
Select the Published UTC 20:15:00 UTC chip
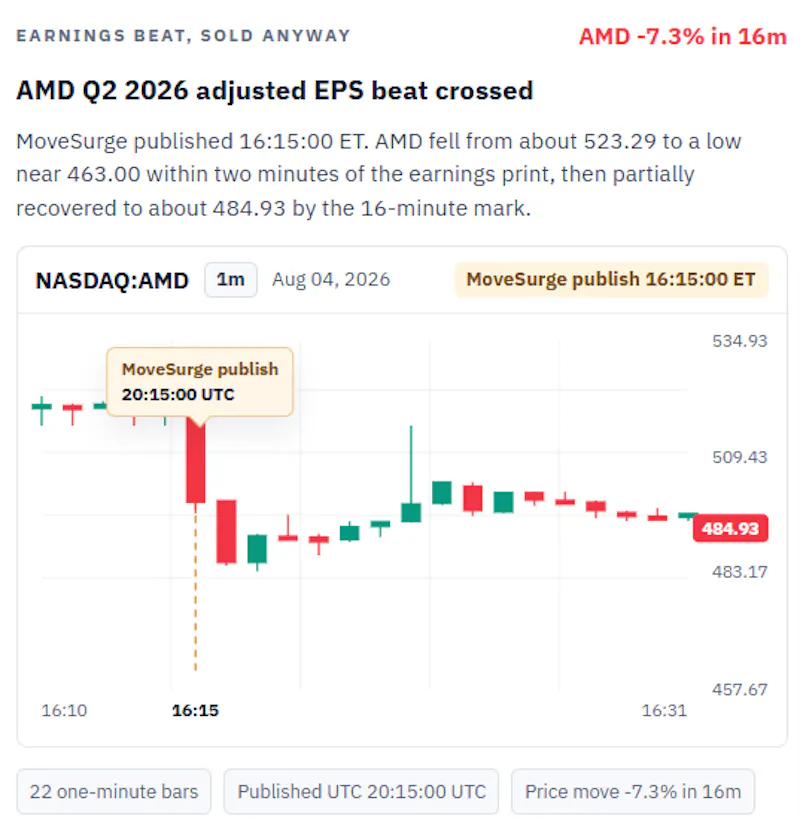361,792
